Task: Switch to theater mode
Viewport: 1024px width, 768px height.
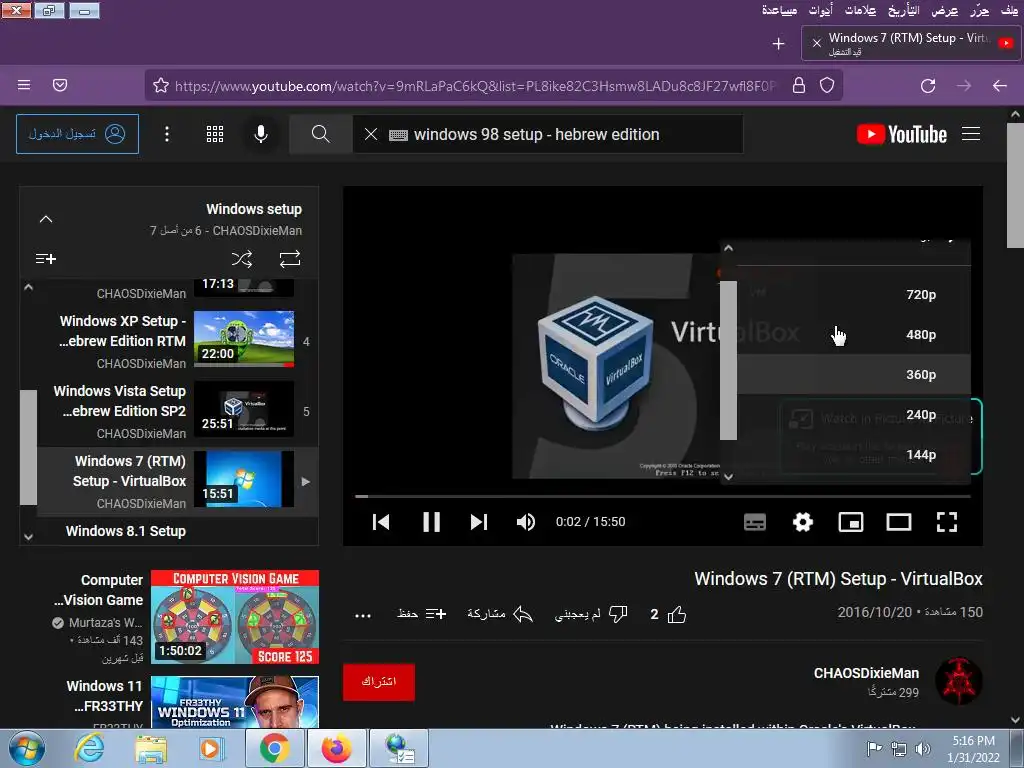Action: (899, 522)
